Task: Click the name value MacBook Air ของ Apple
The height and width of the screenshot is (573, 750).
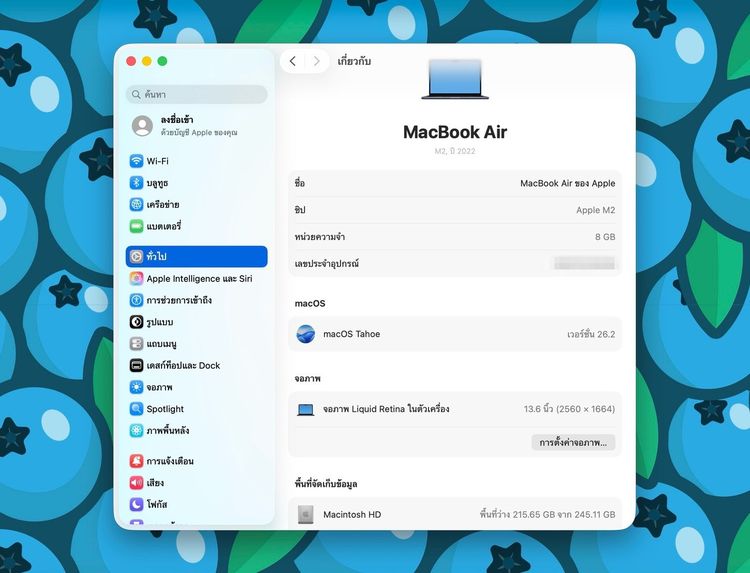Action: [568, 183]
